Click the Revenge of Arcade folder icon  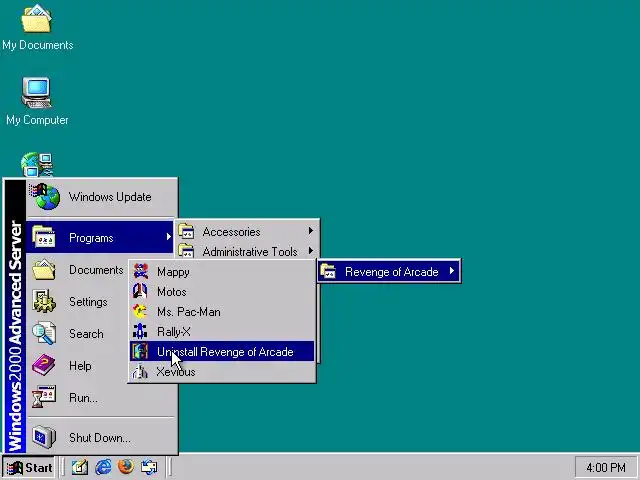(x=329, y=271)
